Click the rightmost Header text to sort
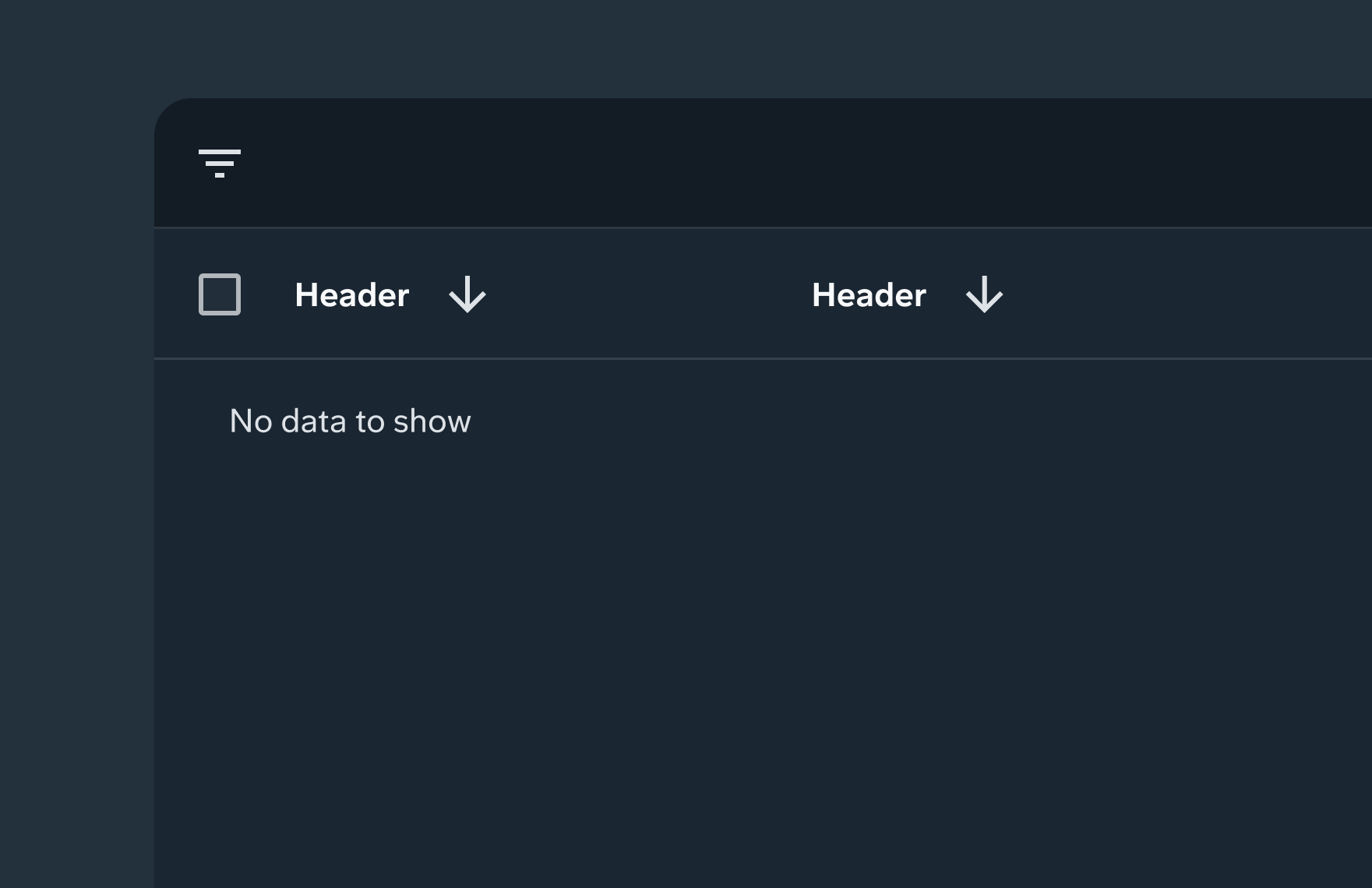Viewport: 1372px width, 888px height. click(x=869, y=295)
